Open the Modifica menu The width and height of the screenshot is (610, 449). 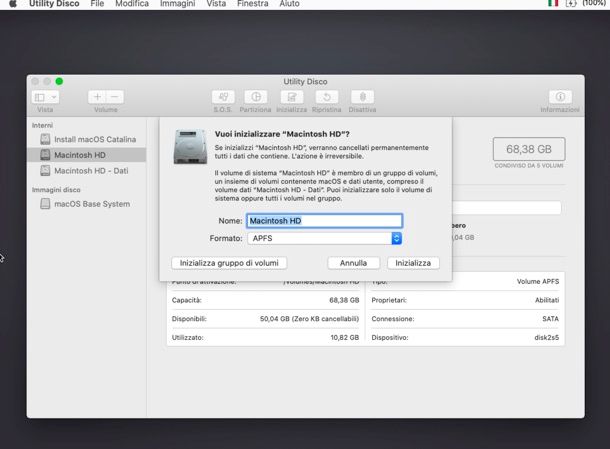132,4
